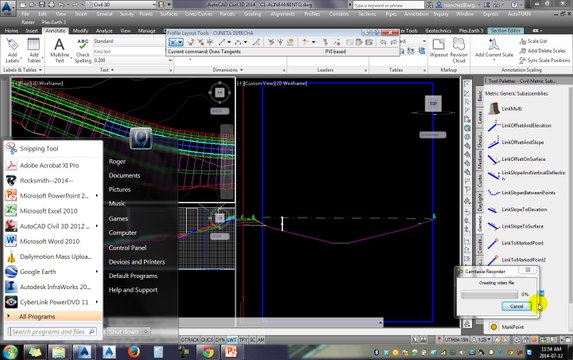Expand the Dimensions panel dropdown

coord(228,70)
